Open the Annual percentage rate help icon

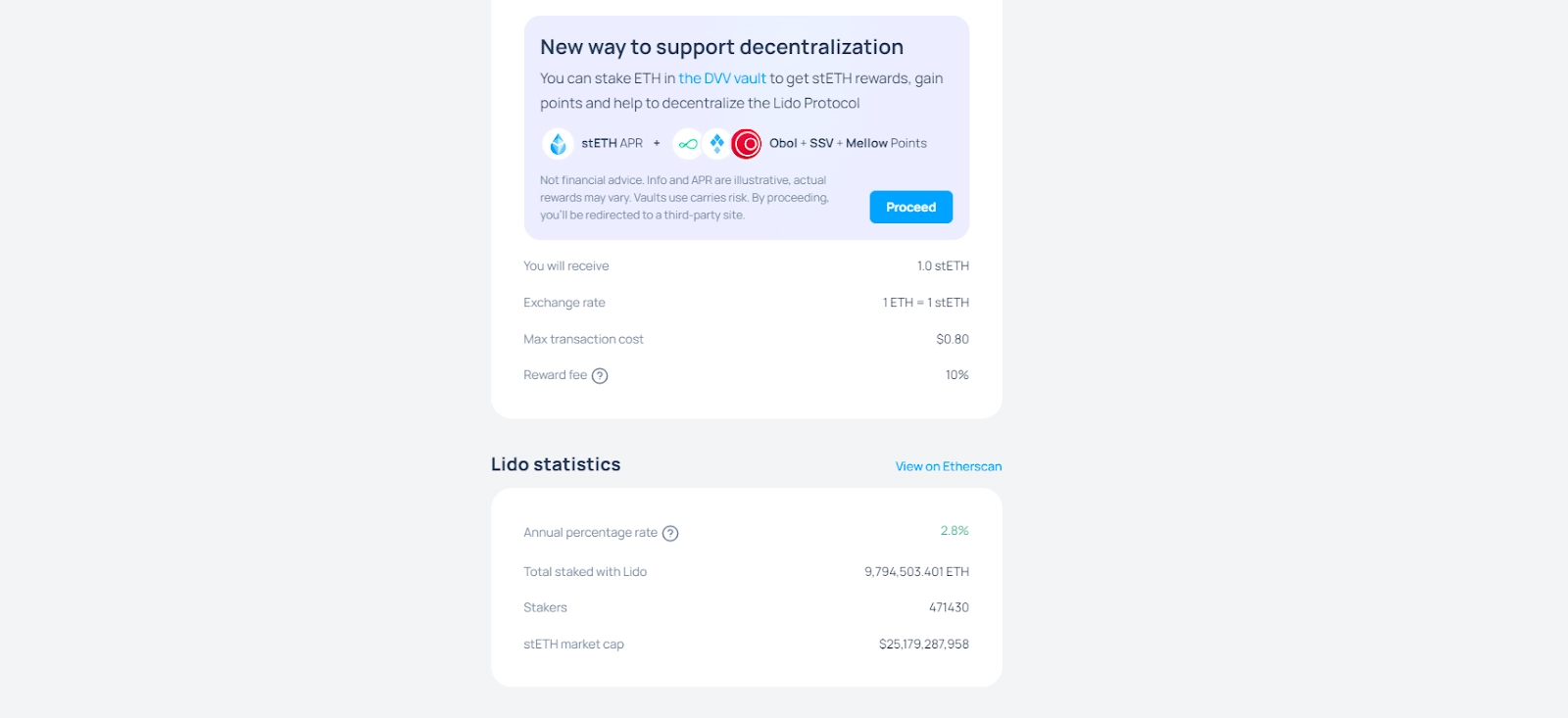point(670,534)
